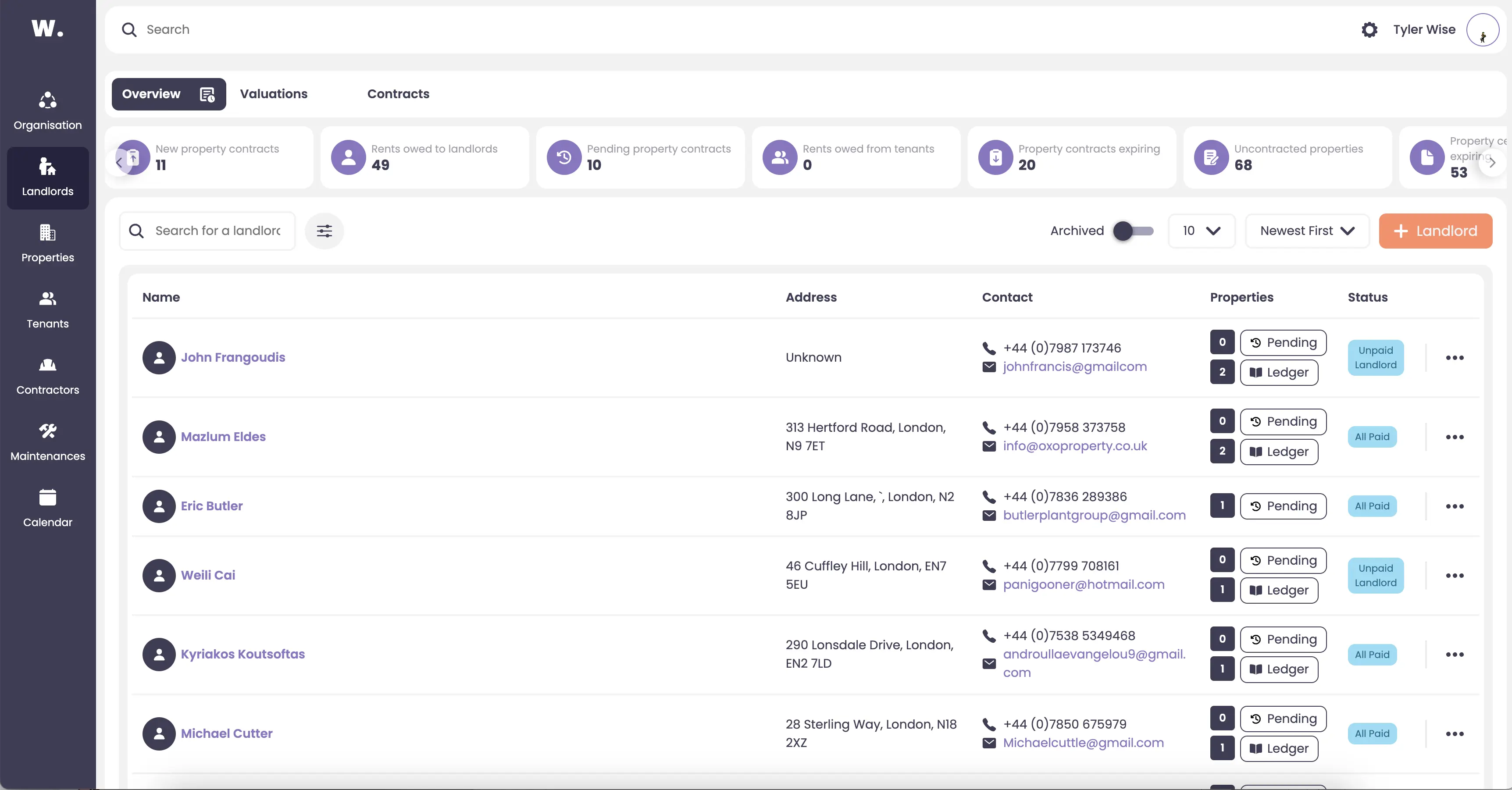The image size is (1512, 790).
Task: Open Eric Butler landlord profile
Action: (211, 506)
